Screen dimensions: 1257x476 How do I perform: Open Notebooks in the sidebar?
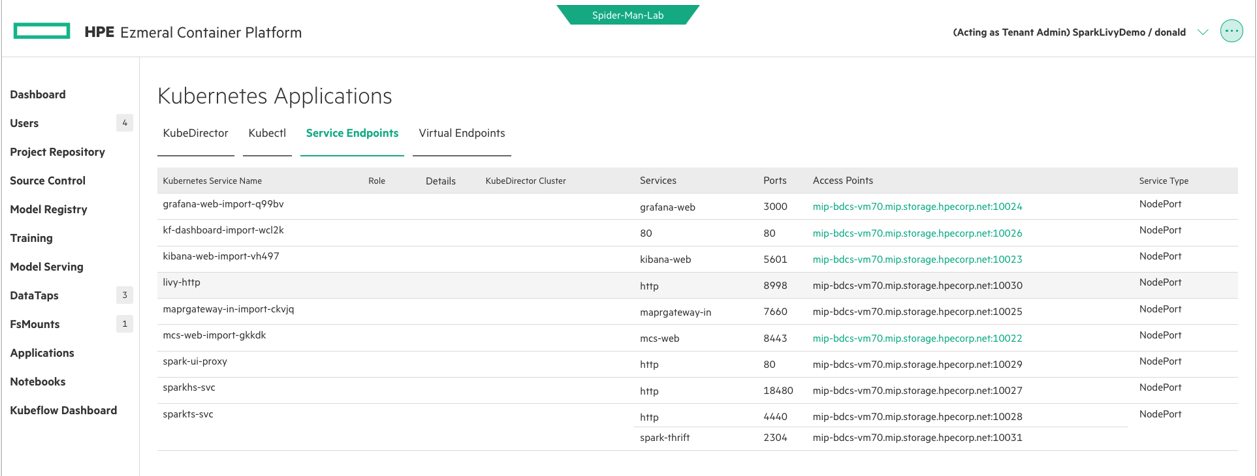point(38,382)
